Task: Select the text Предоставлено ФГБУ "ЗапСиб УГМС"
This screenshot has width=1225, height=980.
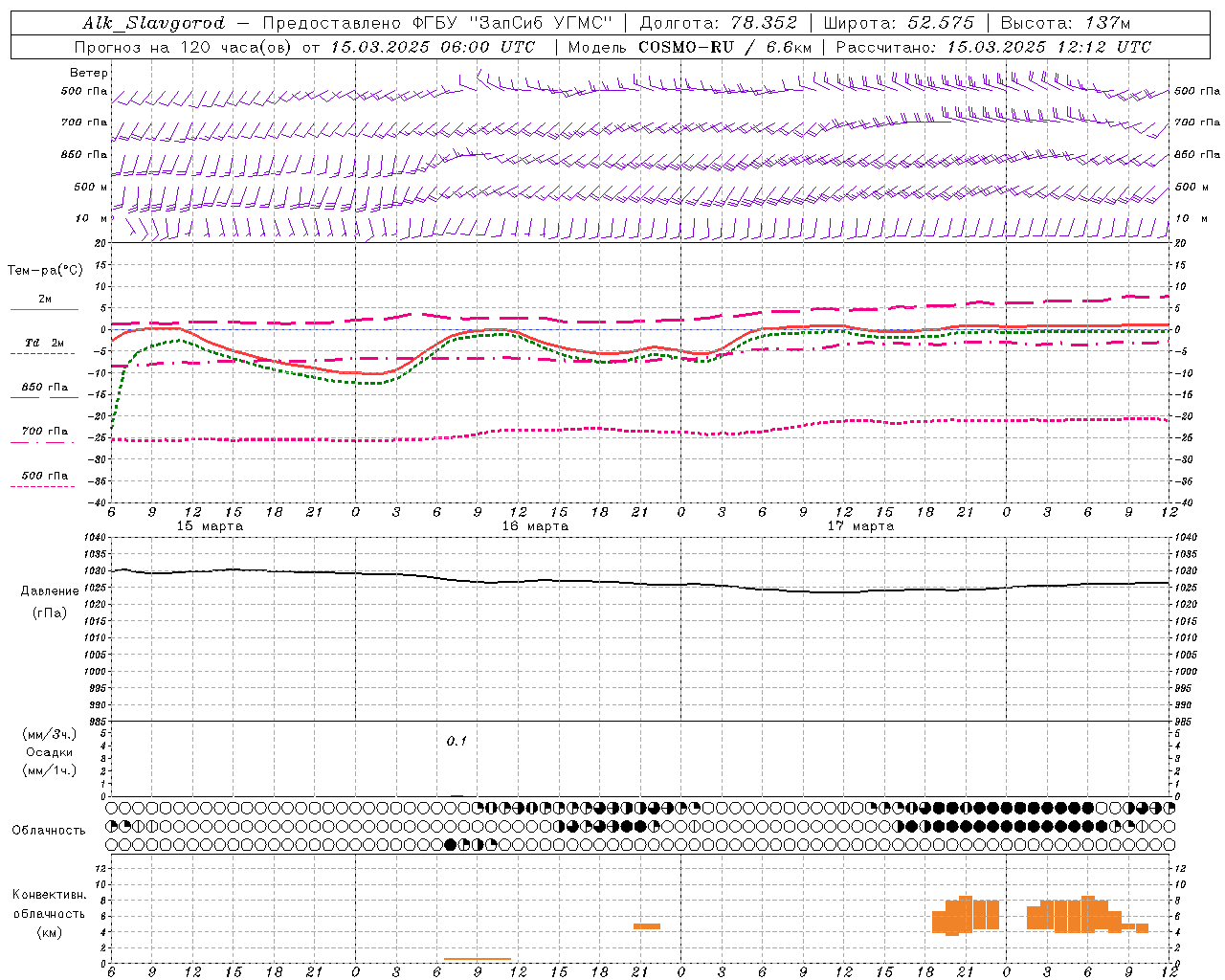Action: click(436, 23)
